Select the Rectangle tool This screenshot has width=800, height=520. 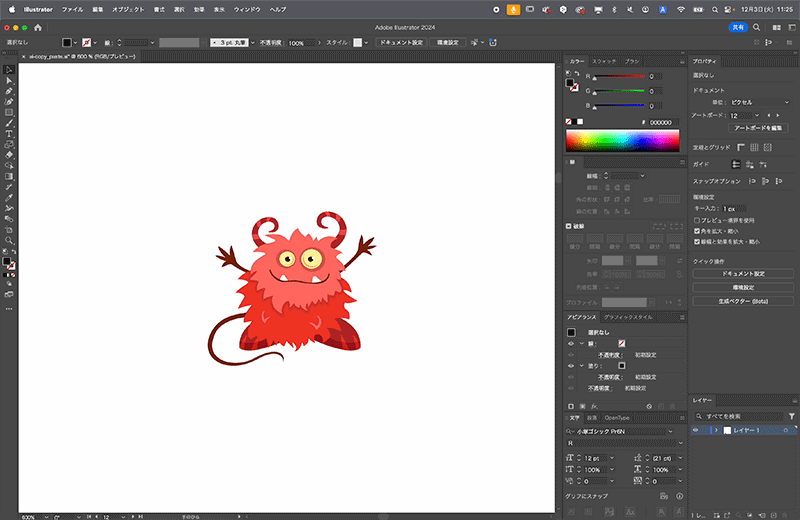coord(9,112)
